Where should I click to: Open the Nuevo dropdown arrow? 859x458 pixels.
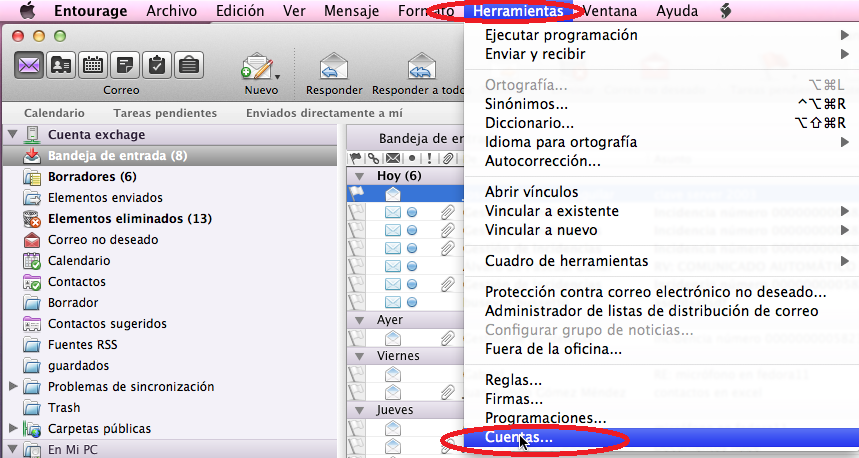pyautogui.click(x=278, y=77)
